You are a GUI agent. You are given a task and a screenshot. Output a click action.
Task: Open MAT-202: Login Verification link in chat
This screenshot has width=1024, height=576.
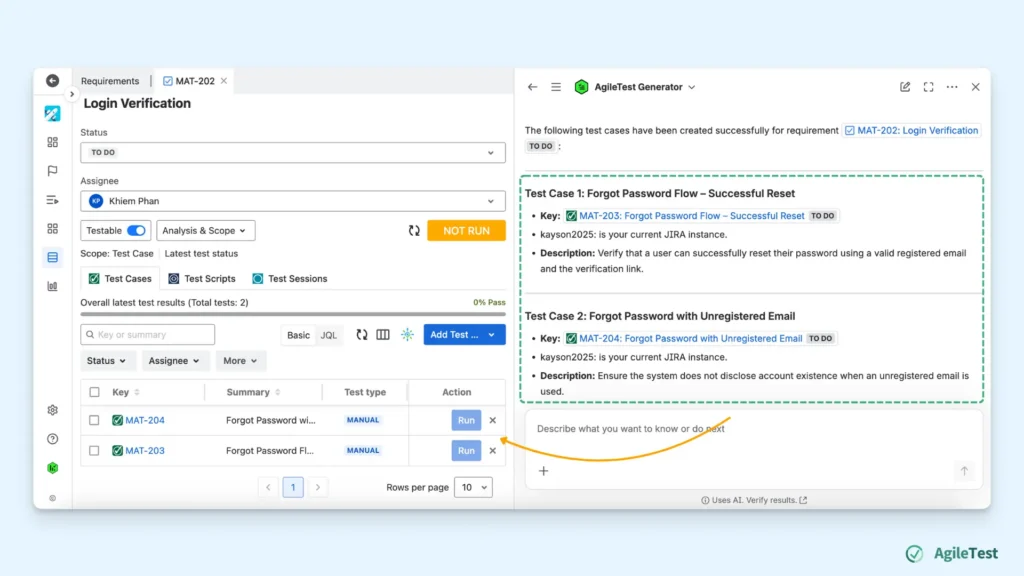(x=912, y=131)
